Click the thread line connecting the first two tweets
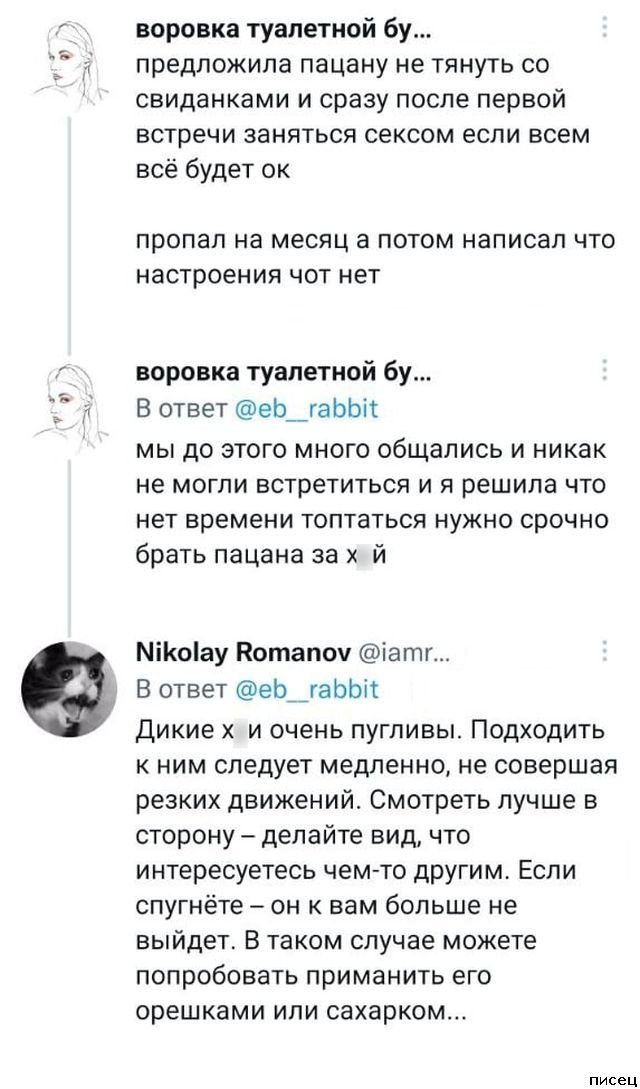Image resolution: width=640 pixels, height=1089 pixels. coord(70,230)
